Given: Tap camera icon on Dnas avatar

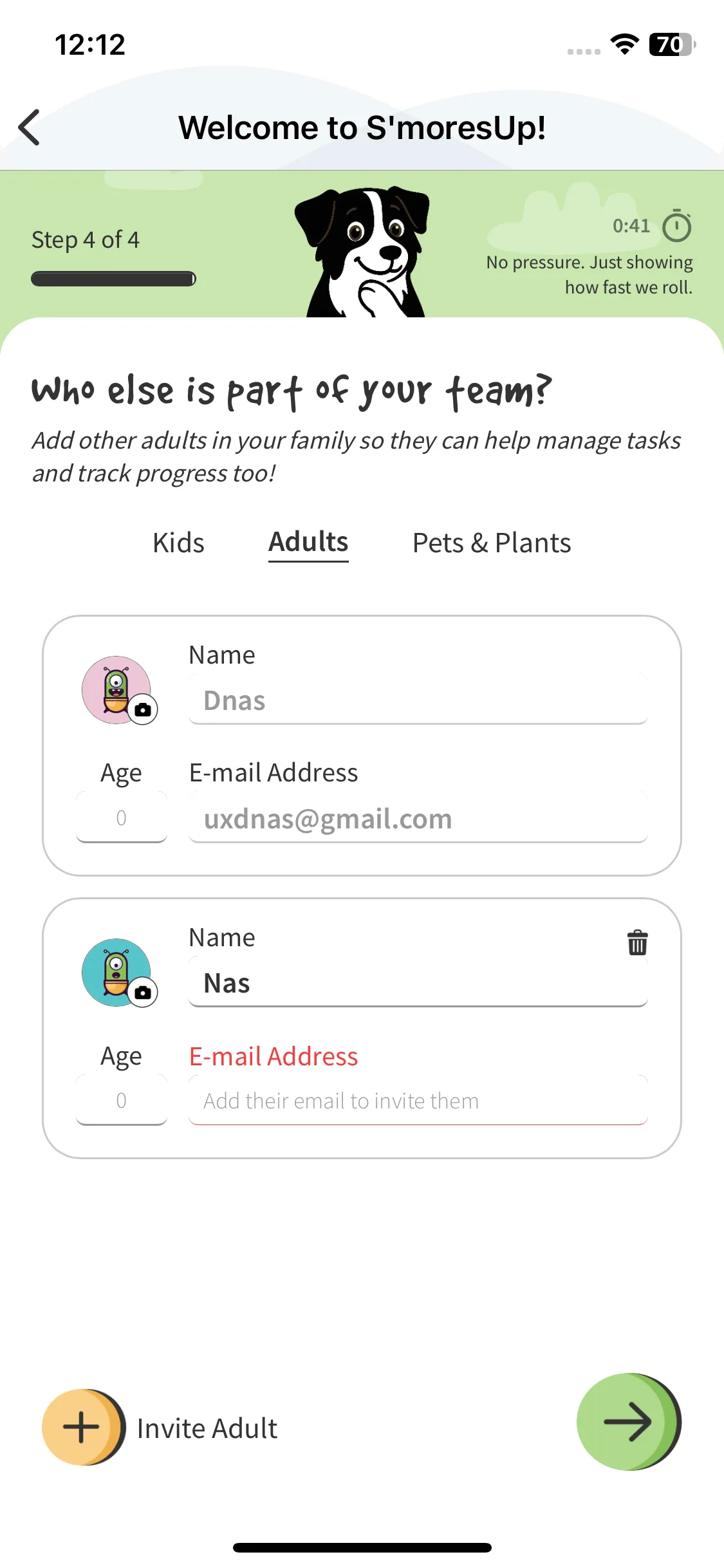Looking at the screenshot, I should point(143,709).
